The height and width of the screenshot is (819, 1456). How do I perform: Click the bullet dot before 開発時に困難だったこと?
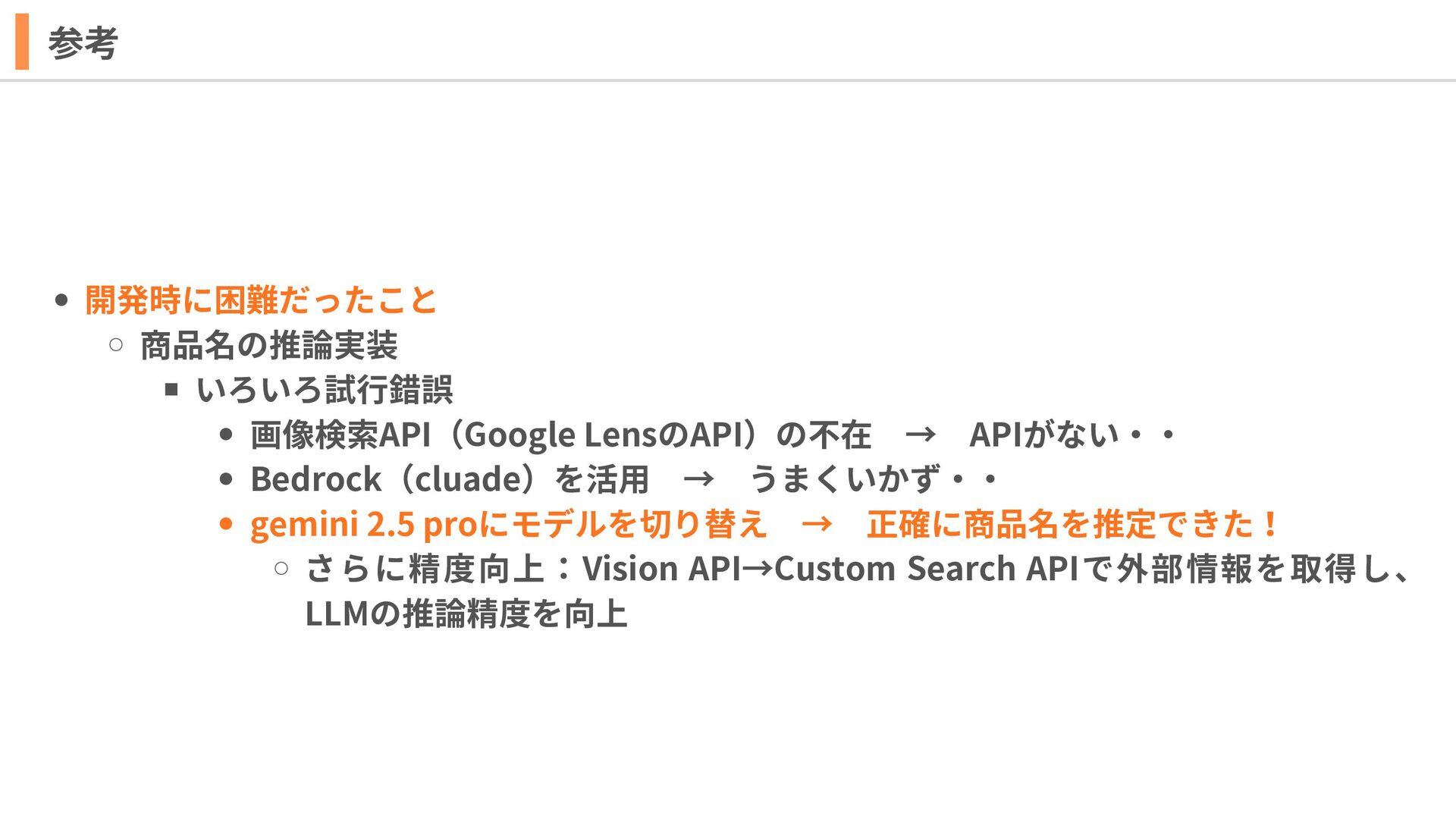point(62,301)
